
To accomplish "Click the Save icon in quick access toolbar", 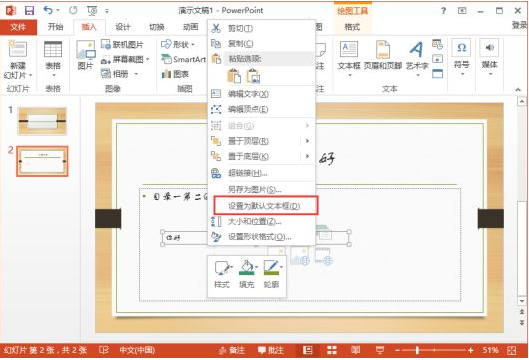I will [x=30, y=10].
